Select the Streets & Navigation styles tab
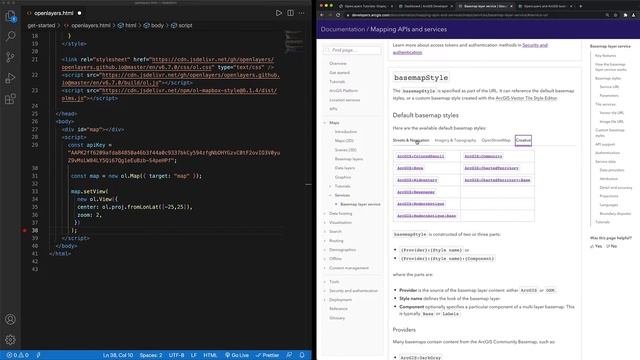 tap(411, 140)
